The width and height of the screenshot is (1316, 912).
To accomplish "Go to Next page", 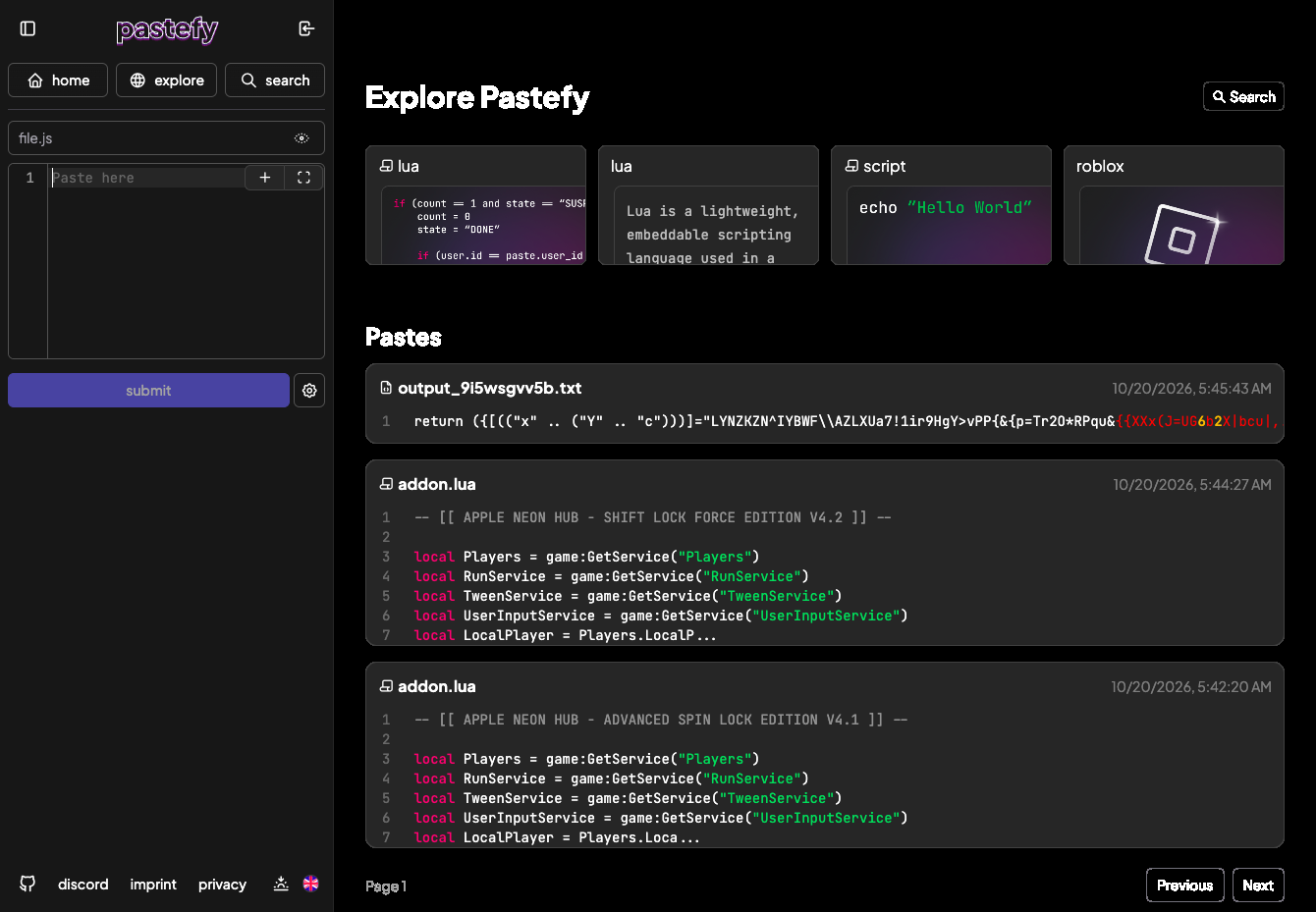I will [1258, 885].
